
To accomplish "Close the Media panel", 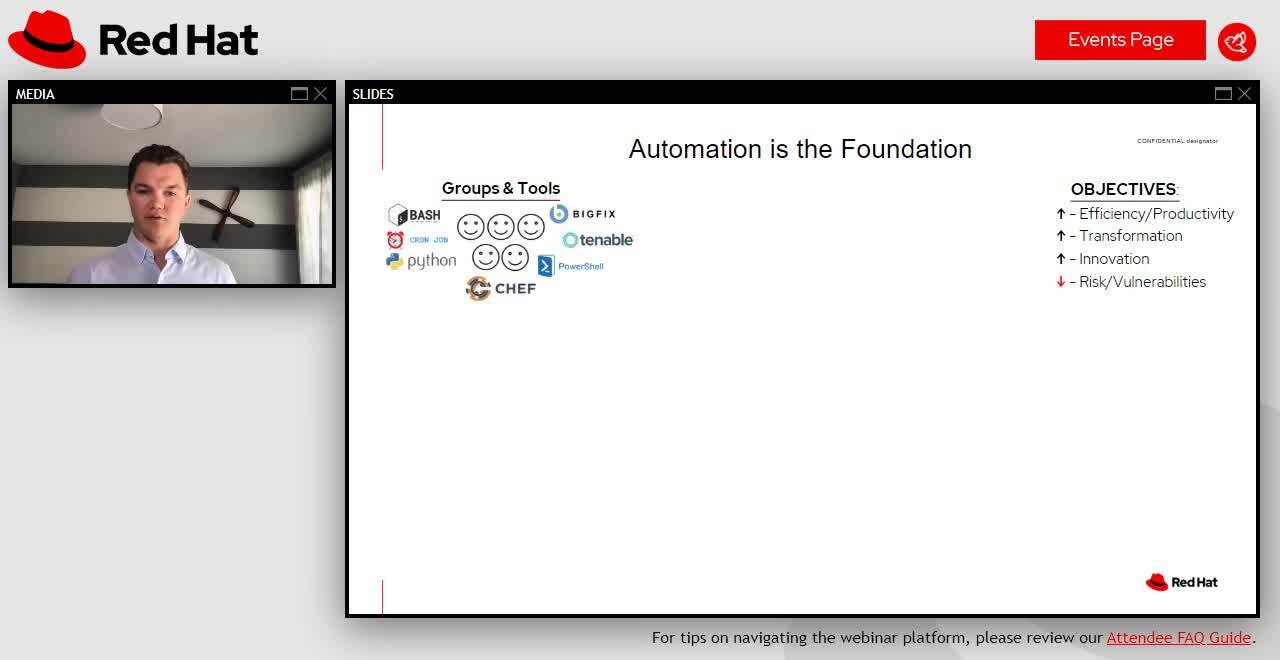I will coord(320,94).
